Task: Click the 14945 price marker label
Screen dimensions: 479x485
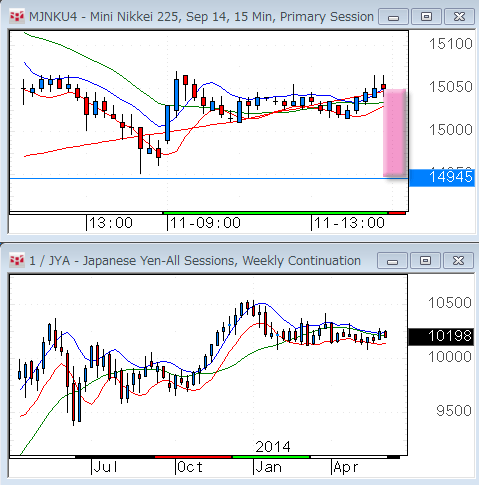Action: (442, 177)
